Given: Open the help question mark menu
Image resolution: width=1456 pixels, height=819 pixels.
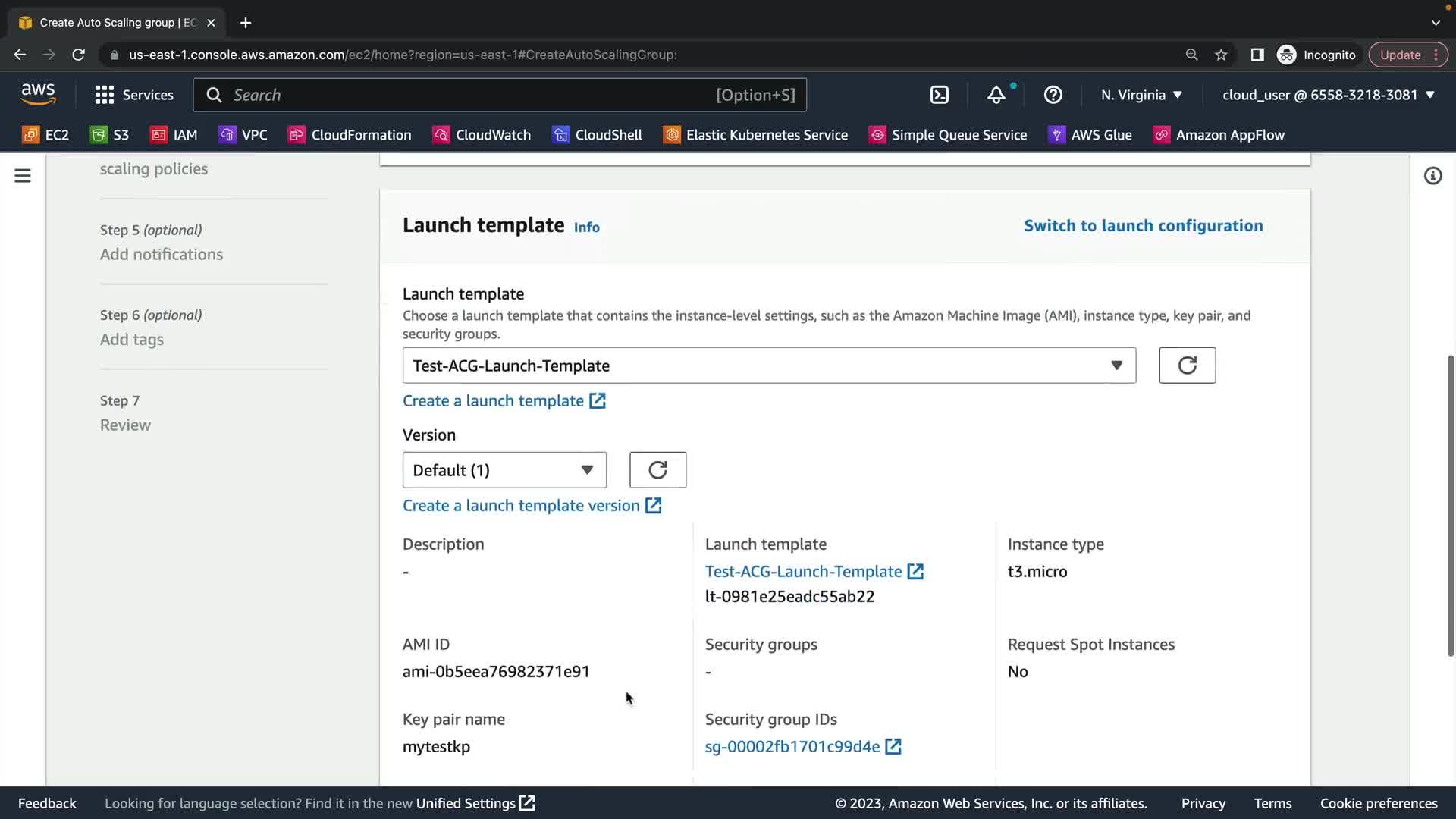Looking at the screenshot, I should [1053, 95].
